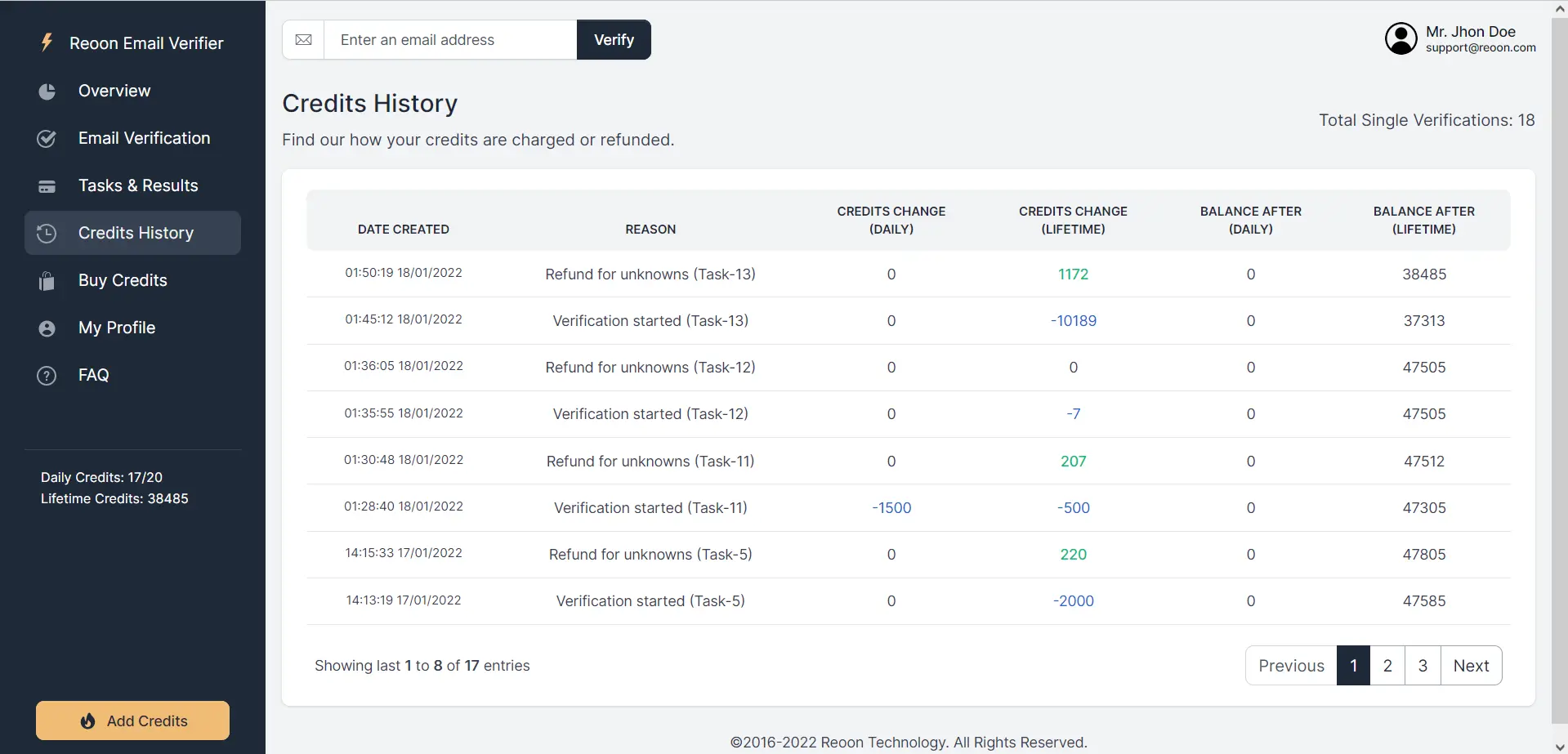Select 'Verification started (Task-13)' row text
This screenshot has height=754, width=1568.
click(650, 321)
